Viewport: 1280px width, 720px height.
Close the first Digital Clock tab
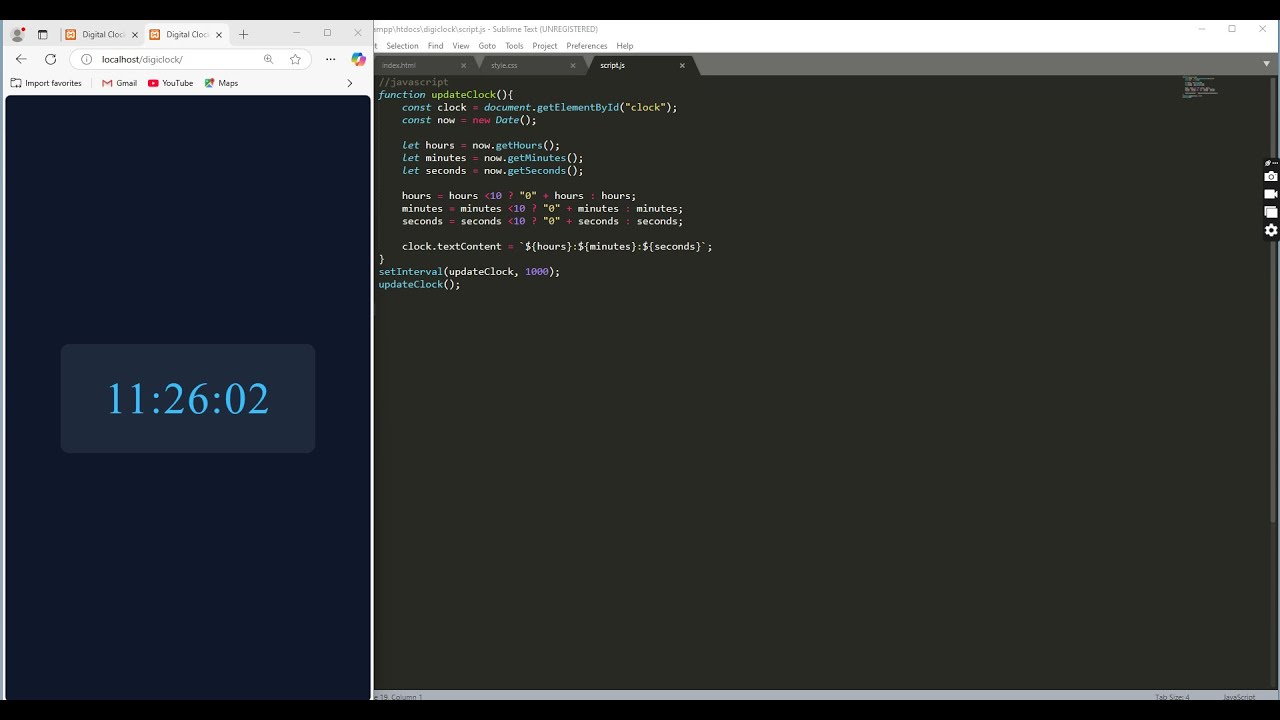[135, 34]
